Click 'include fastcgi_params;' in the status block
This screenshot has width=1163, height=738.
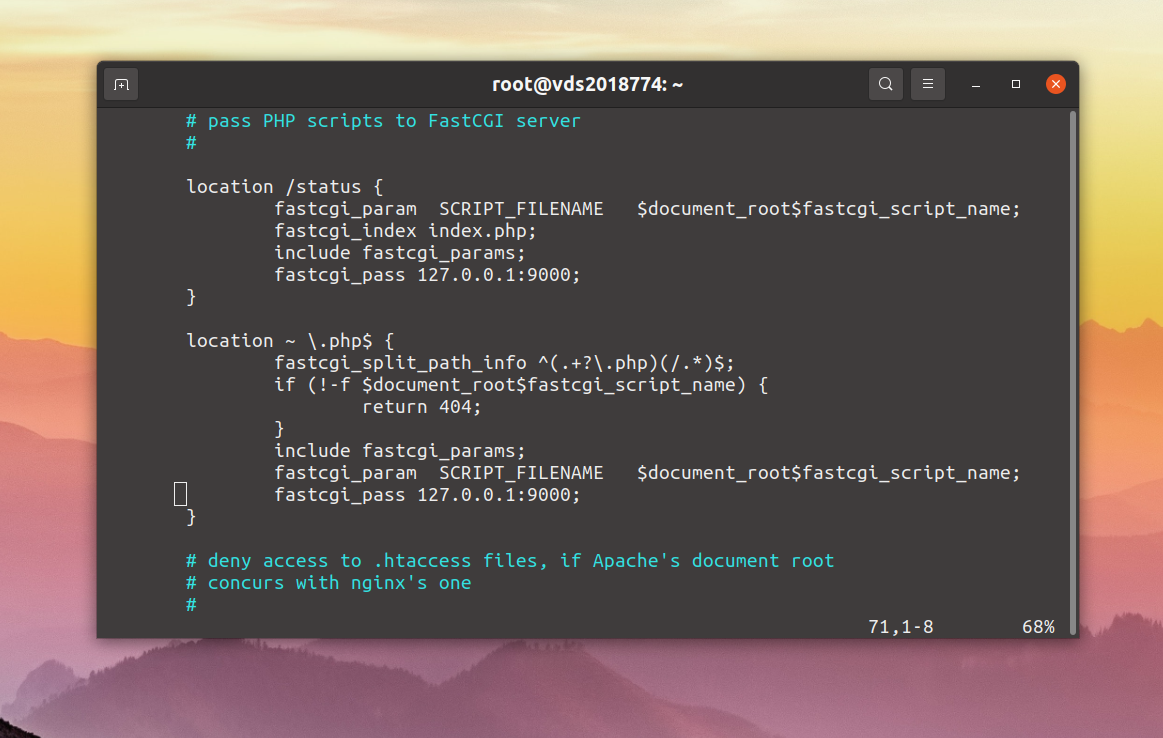(400, 253)
